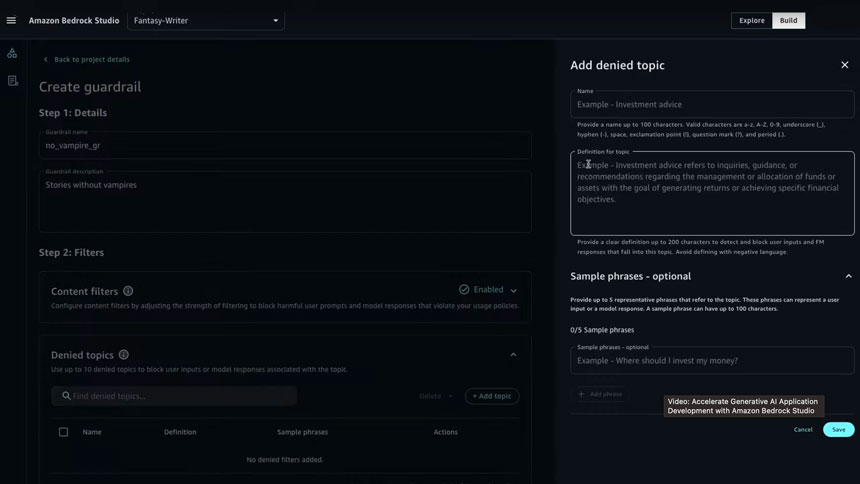Image resolution: width=860 pixels, height=484 pixels.
Task: Open the hamburger navigation menu
Action: 11,20
